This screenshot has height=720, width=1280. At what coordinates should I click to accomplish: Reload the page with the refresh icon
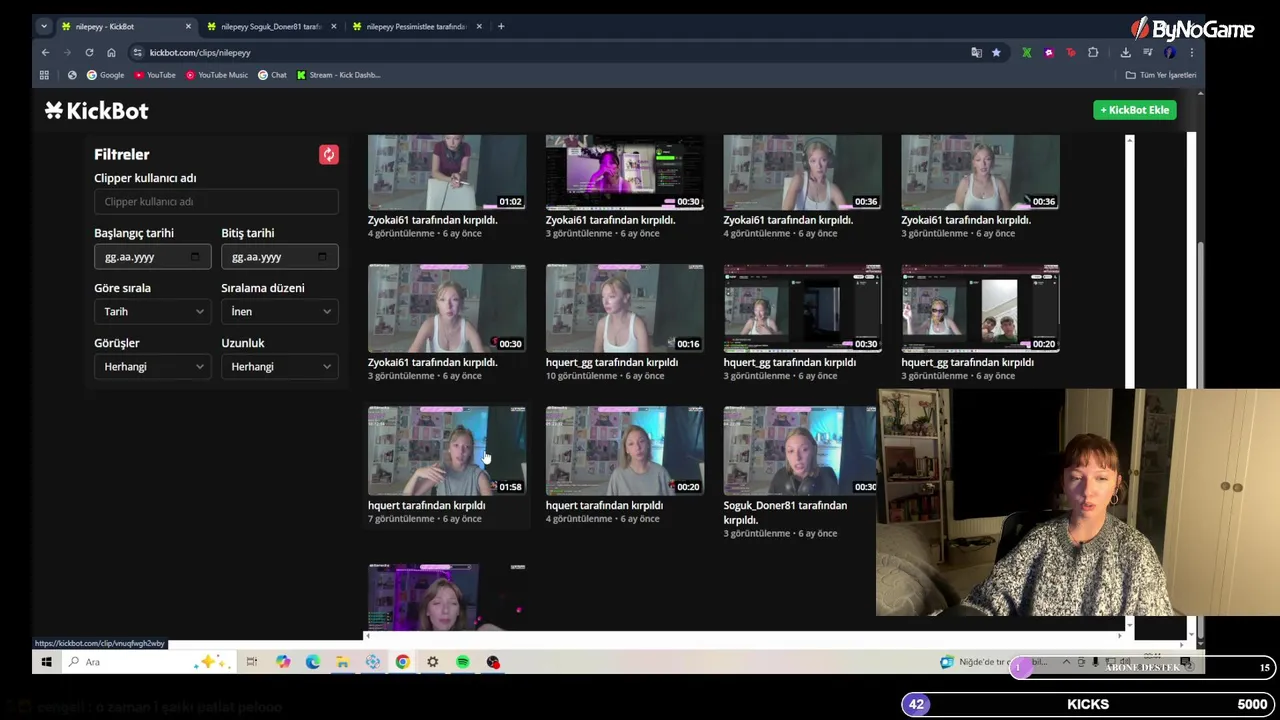[89, 52]
